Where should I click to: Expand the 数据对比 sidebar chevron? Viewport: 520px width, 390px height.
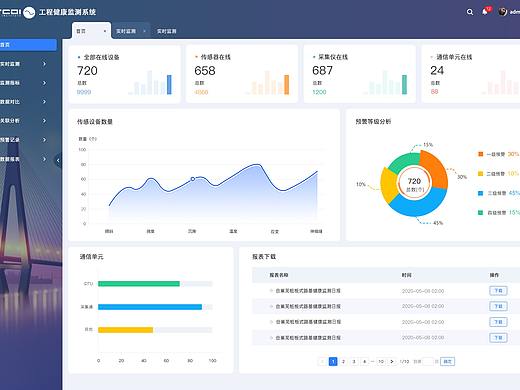pos(44,101)
